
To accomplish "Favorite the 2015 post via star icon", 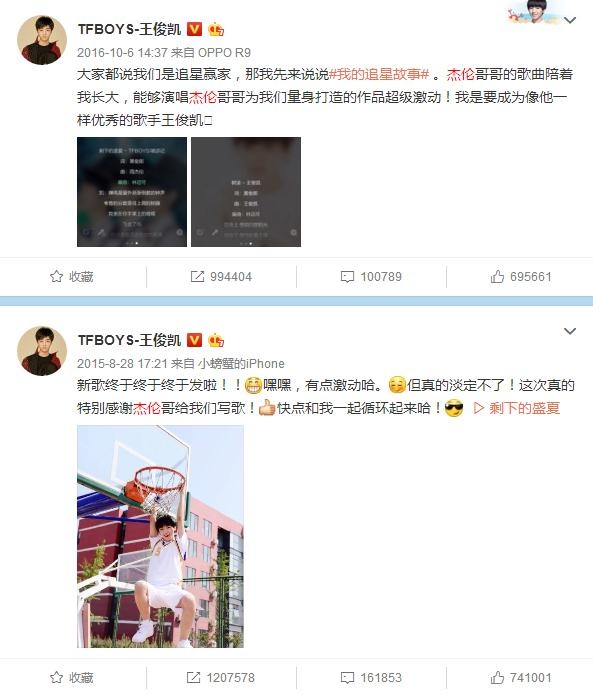I will click(x=72, y=677).
